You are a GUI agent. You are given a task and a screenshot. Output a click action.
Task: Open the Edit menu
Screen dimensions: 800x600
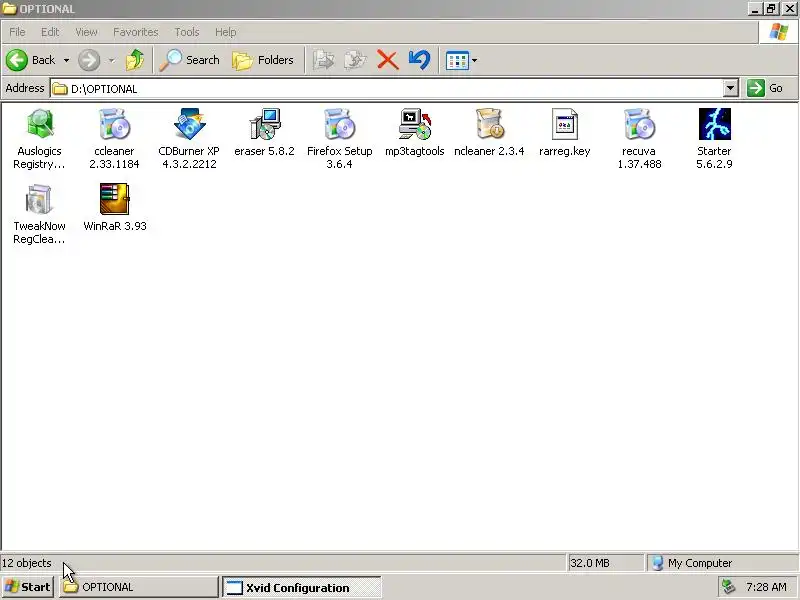tap(50, 32)
